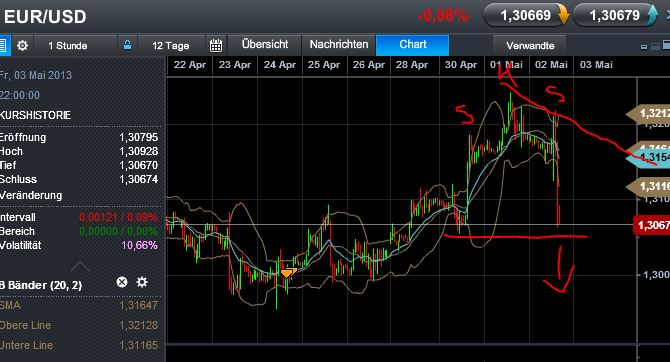Click the cyan 1,3154 price axis tag

[x=648, y=158]
